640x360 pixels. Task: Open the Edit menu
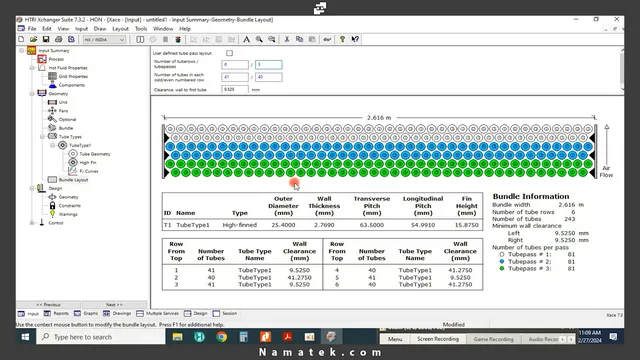click(47, 29)
